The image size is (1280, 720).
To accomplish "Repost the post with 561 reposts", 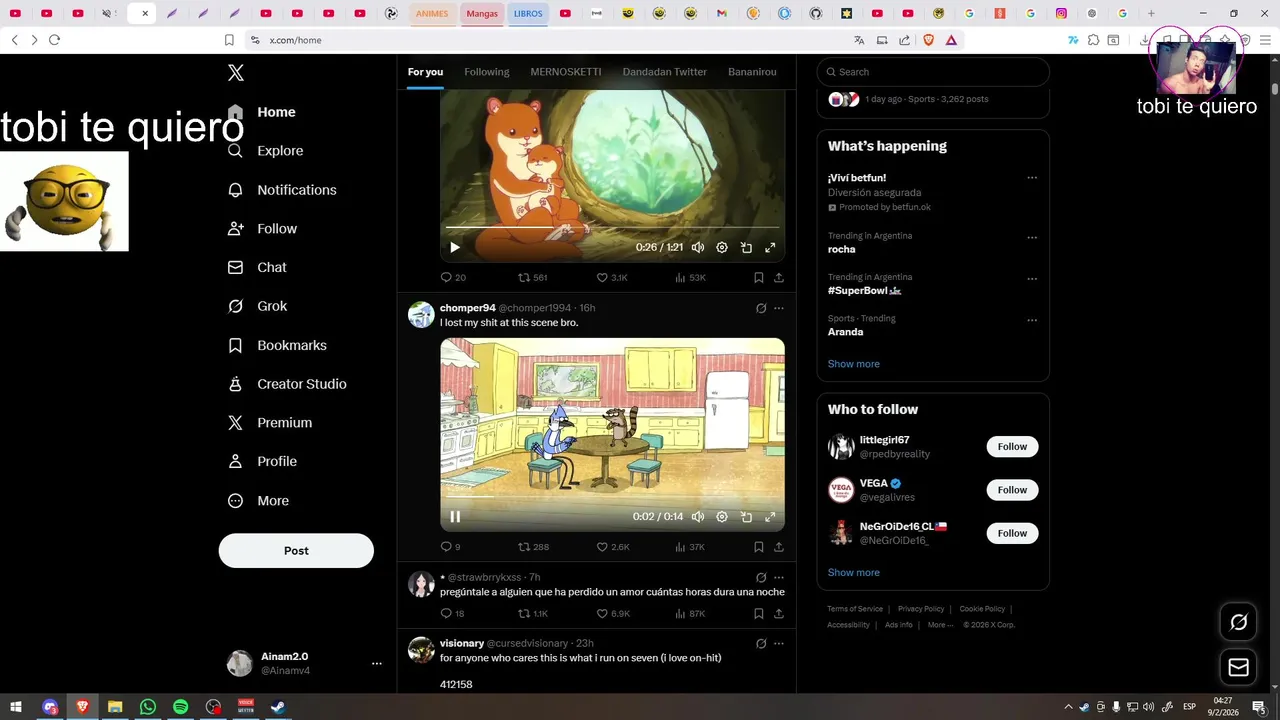I will click(x=532, y=278).
